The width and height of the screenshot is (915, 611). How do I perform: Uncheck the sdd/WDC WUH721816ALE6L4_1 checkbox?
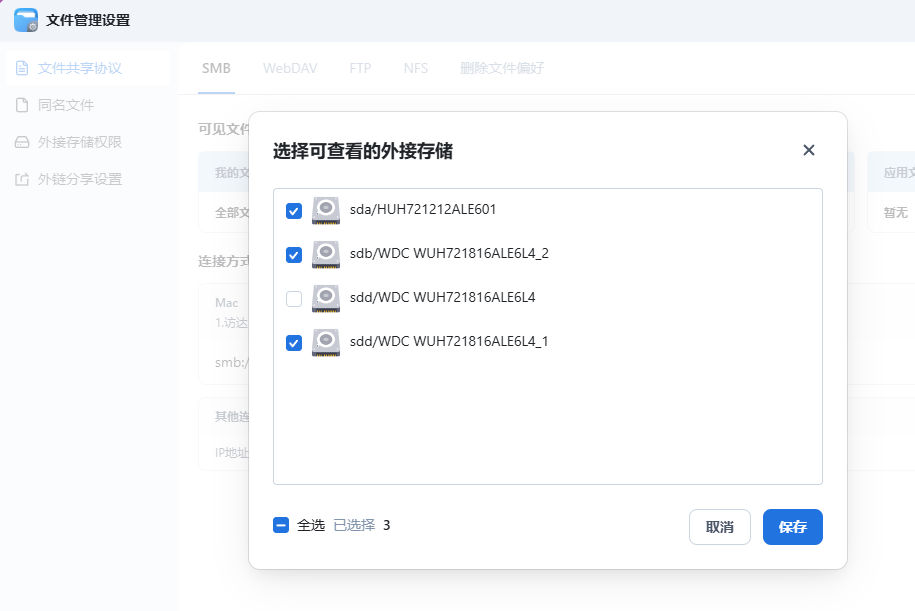[294, 343]
